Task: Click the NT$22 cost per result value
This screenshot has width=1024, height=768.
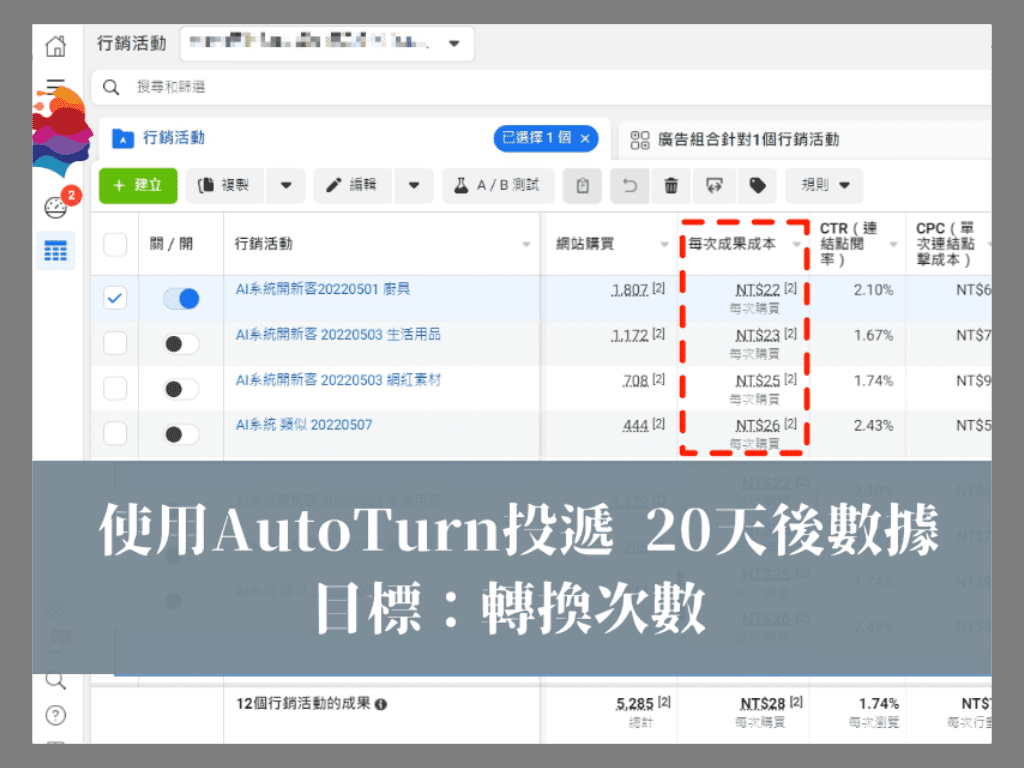Action: tap(758, 290)
